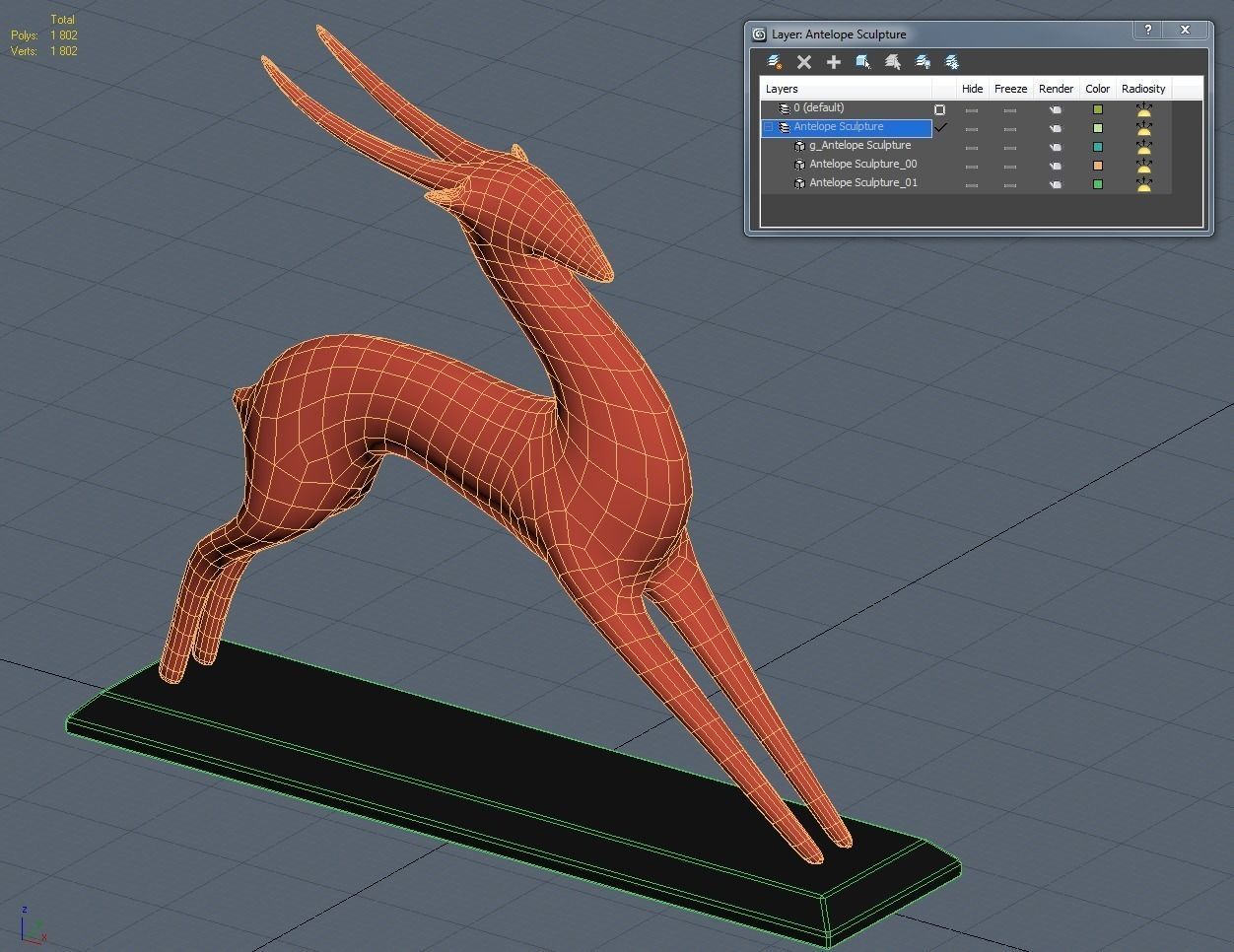Viewport: 1234px width, 952px height.
Task: Click the layer stack icon of Antelope Sculpture
Action: tap(785, 127)
